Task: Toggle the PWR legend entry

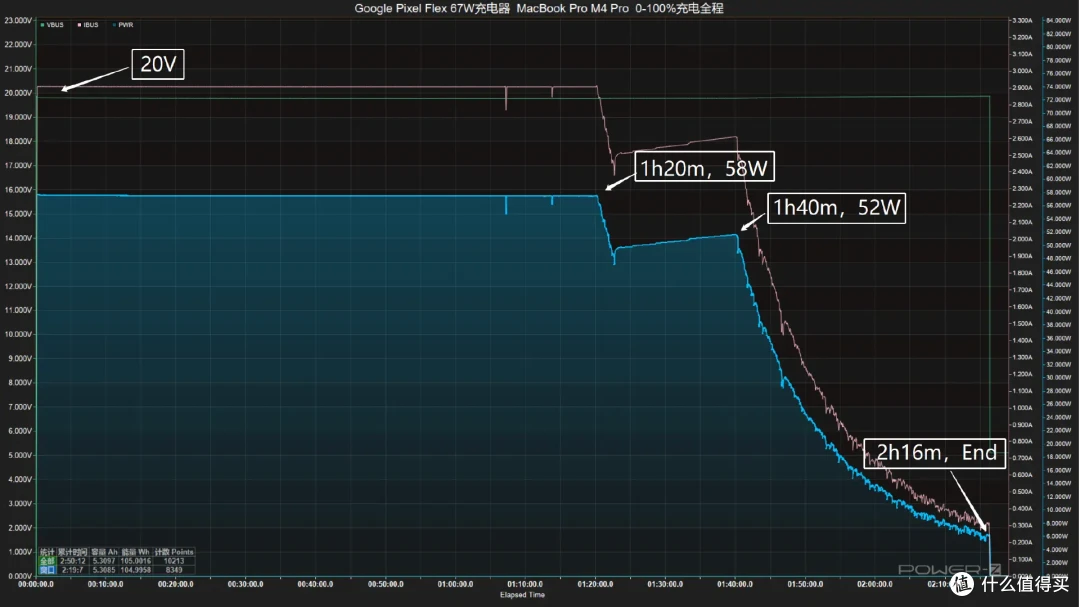Action: (123, 25)
